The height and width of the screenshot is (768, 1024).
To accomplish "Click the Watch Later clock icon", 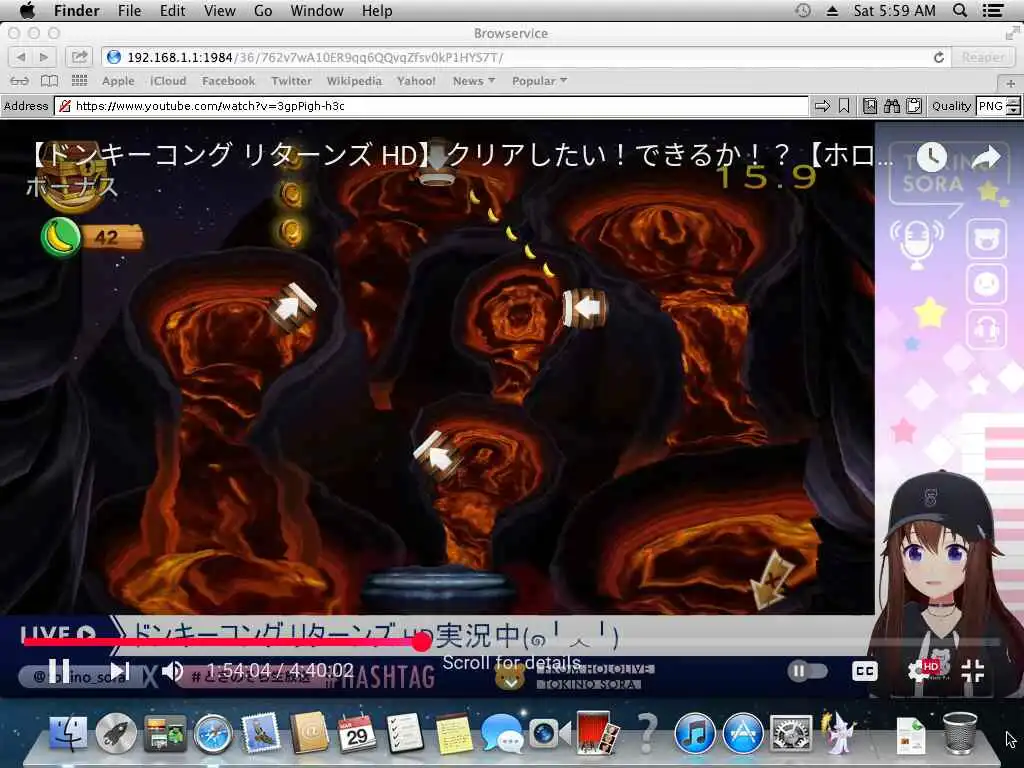I will 931,157.
